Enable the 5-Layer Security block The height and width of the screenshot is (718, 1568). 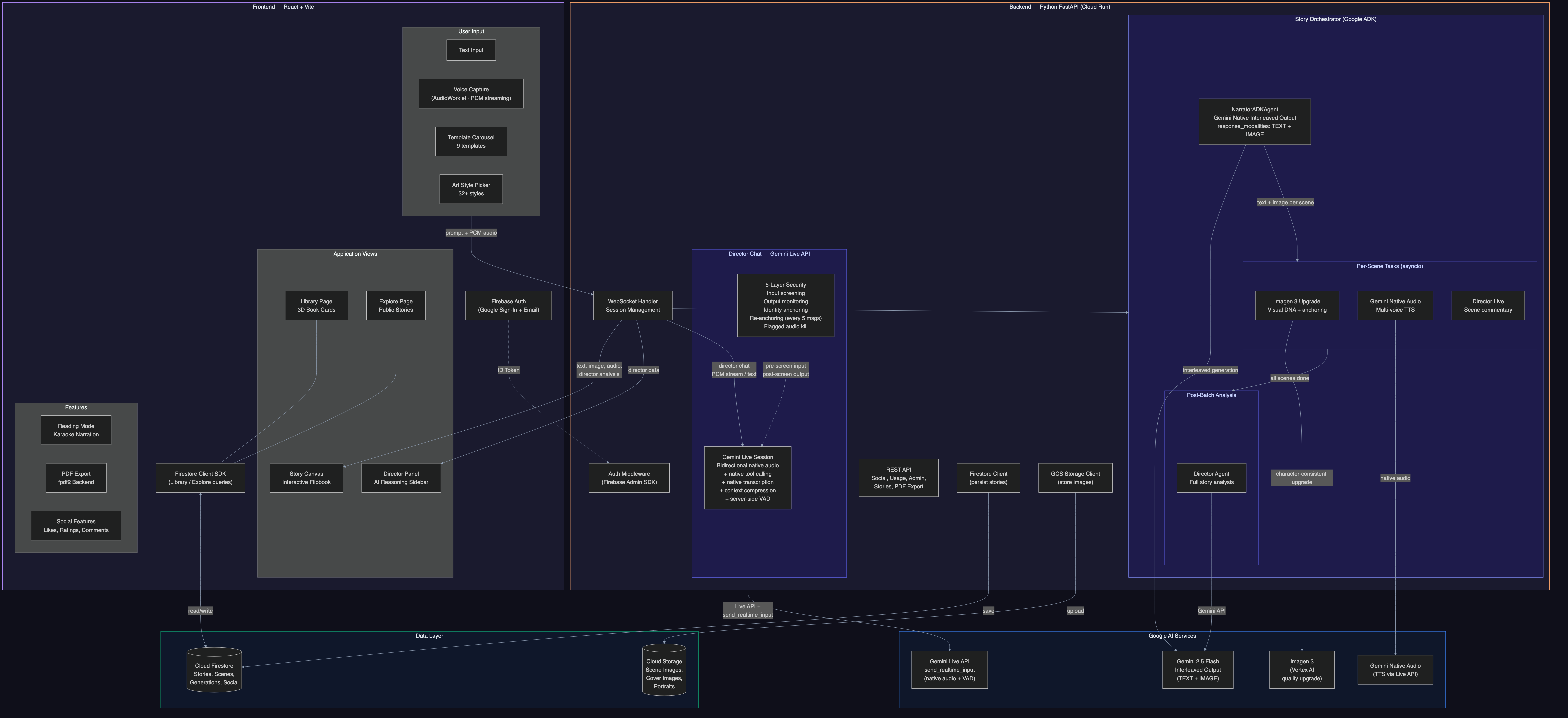[x=785, y=305]
